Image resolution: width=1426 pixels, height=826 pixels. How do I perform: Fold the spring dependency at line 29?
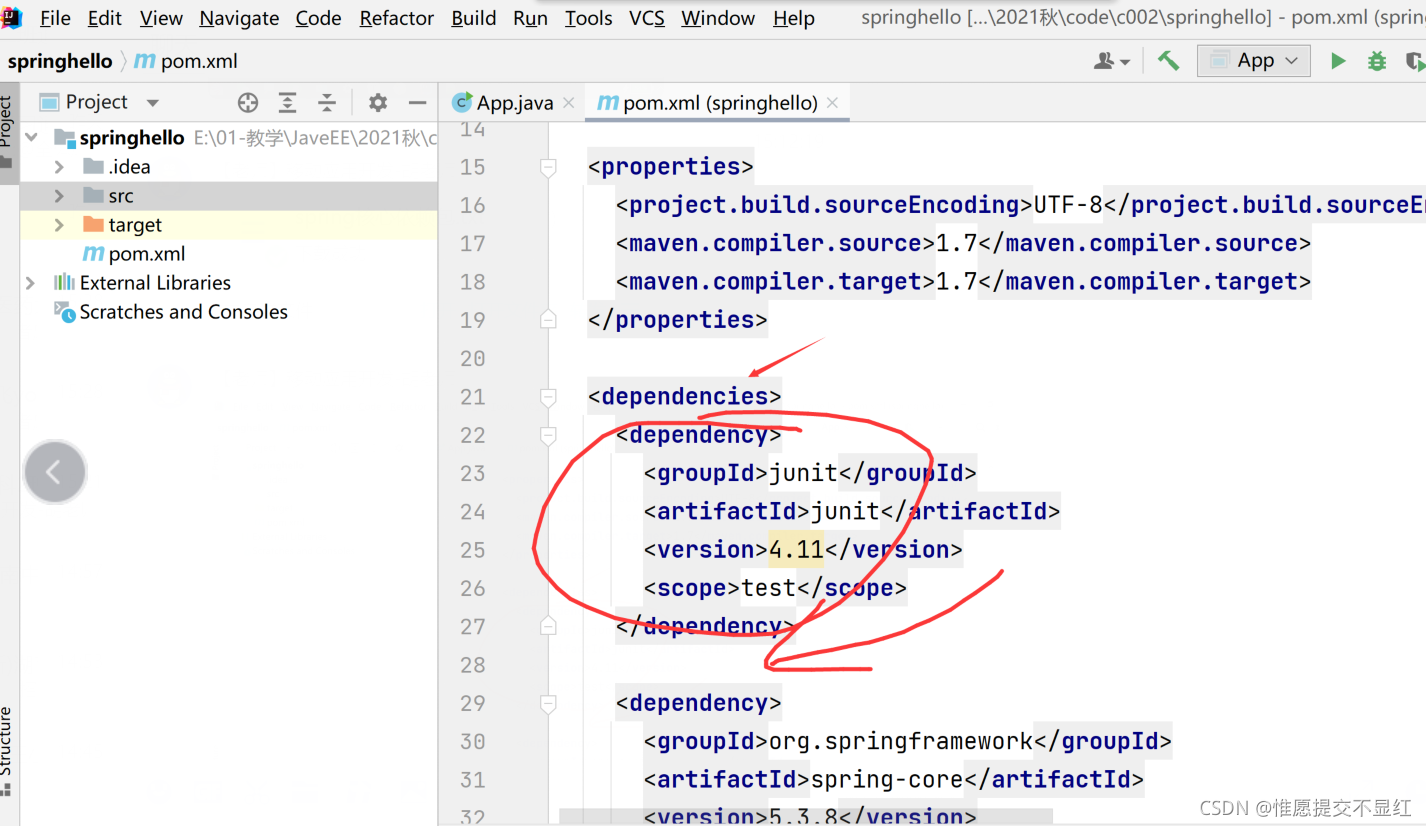point(547,704)
